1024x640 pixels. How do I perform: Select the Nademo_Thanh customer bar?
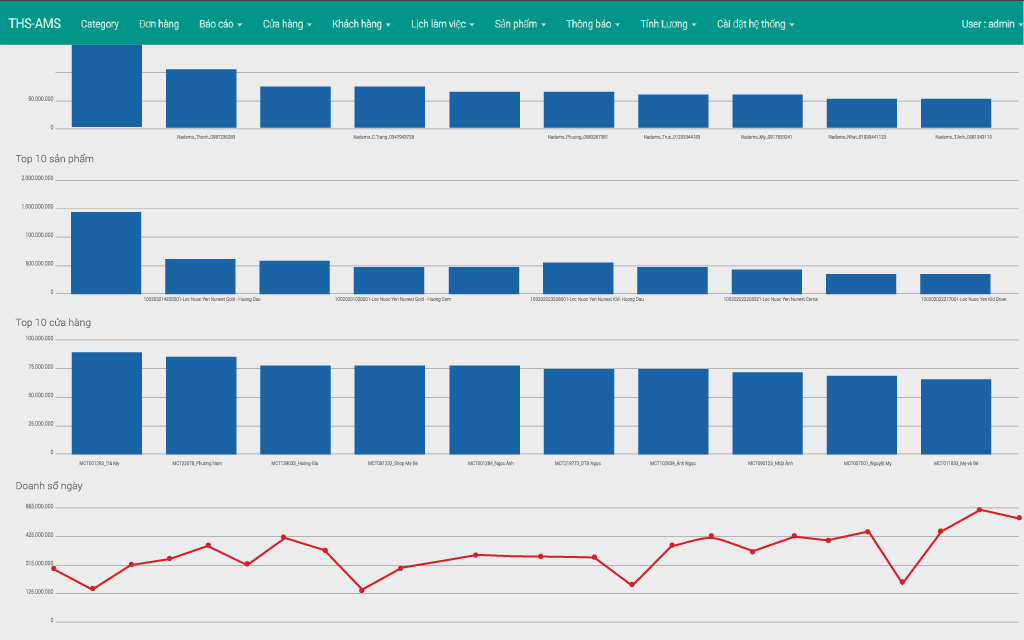(201, 98)
